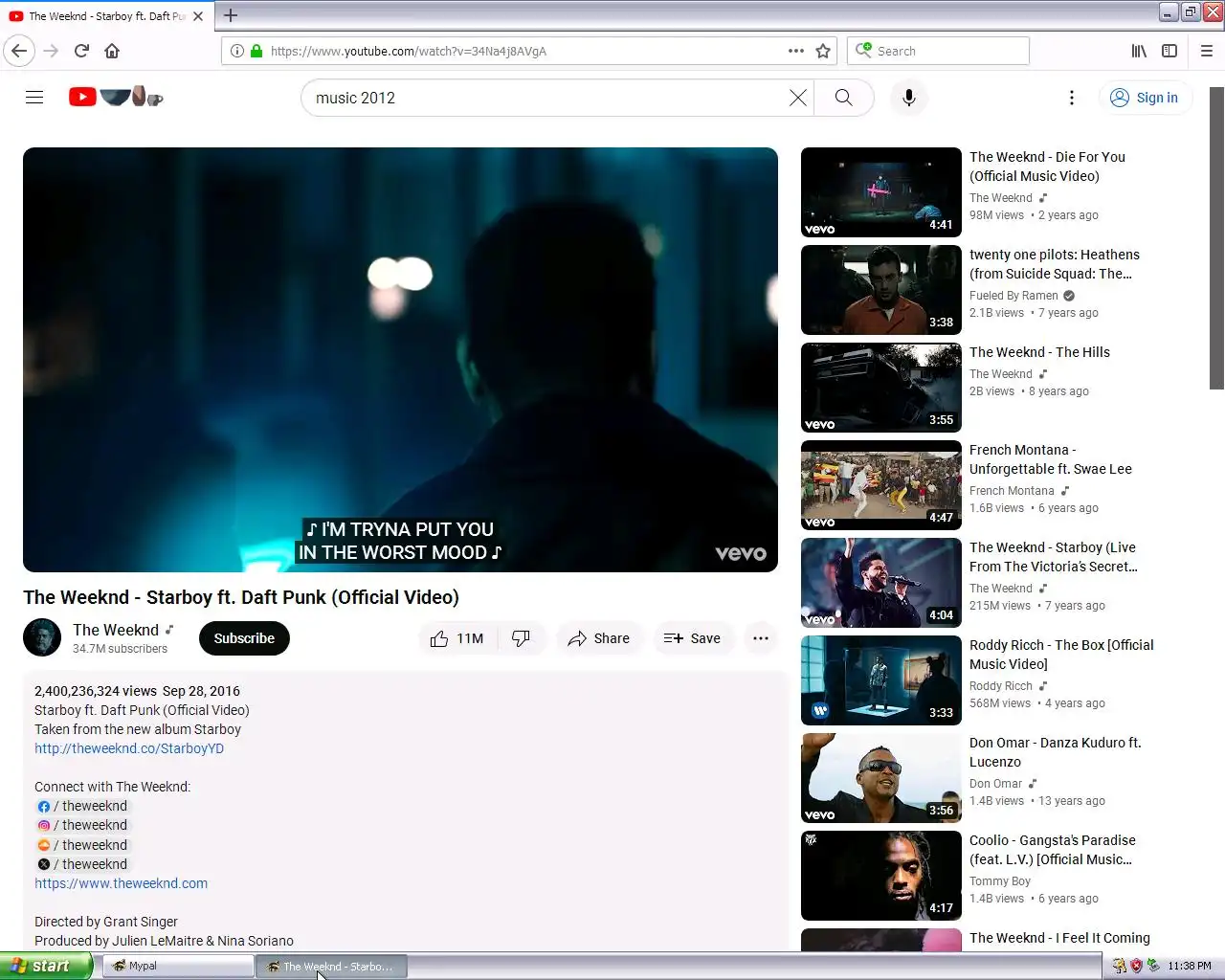Click the green padlock security icon
This screenshot has height=980, width=1225.
coord(256,51)
